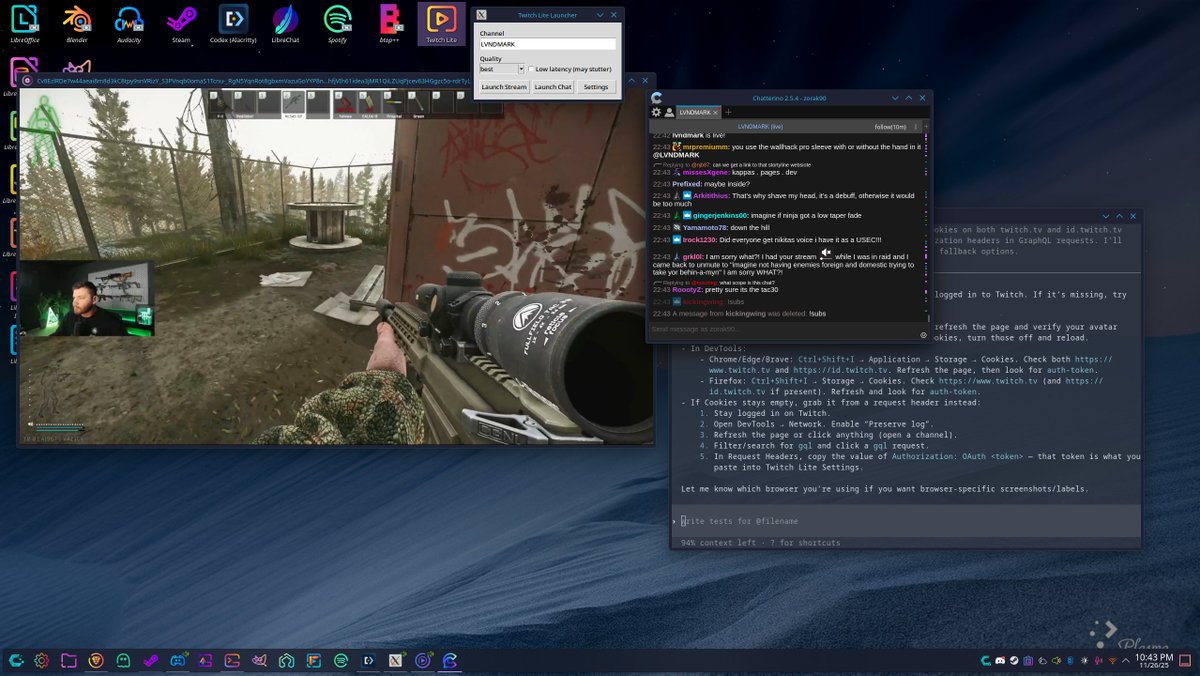This screenshot has width=1200, height=676.
Task: Click the application launcher in the taskbar
Action: [x=15, y=660]
